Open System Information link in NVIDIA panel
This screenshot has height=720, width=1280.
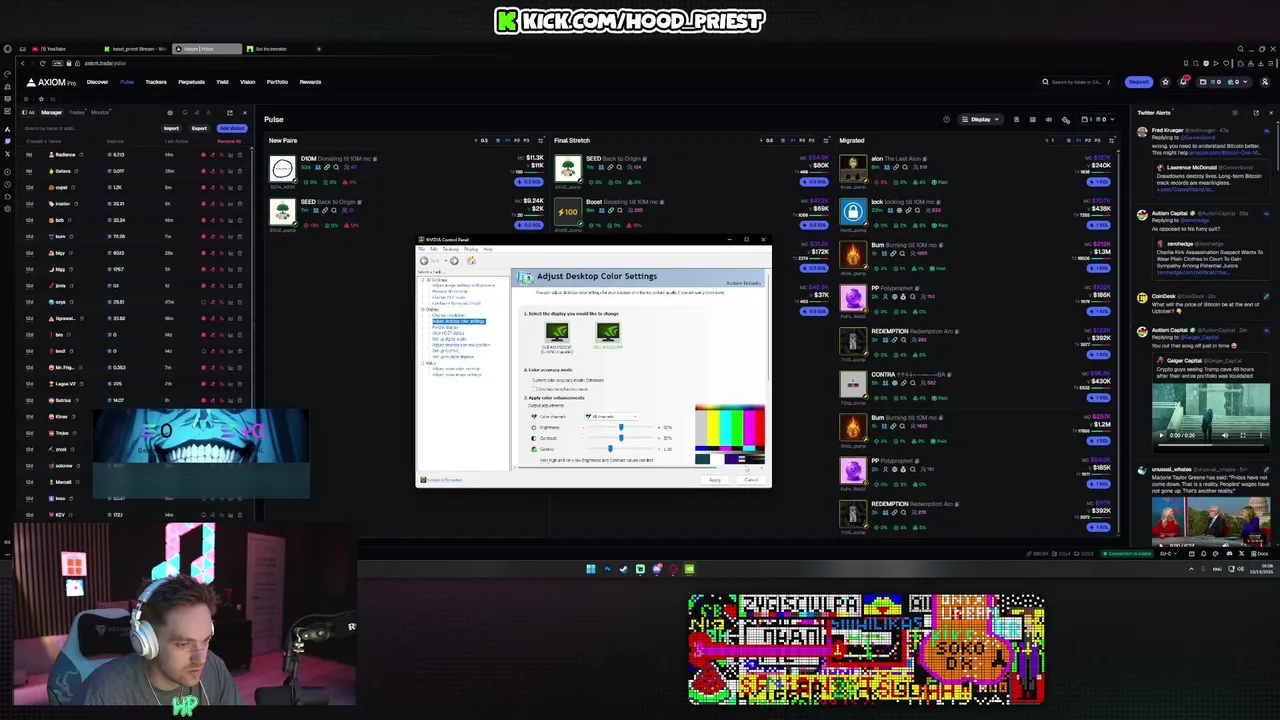click(x=444, y=480)
